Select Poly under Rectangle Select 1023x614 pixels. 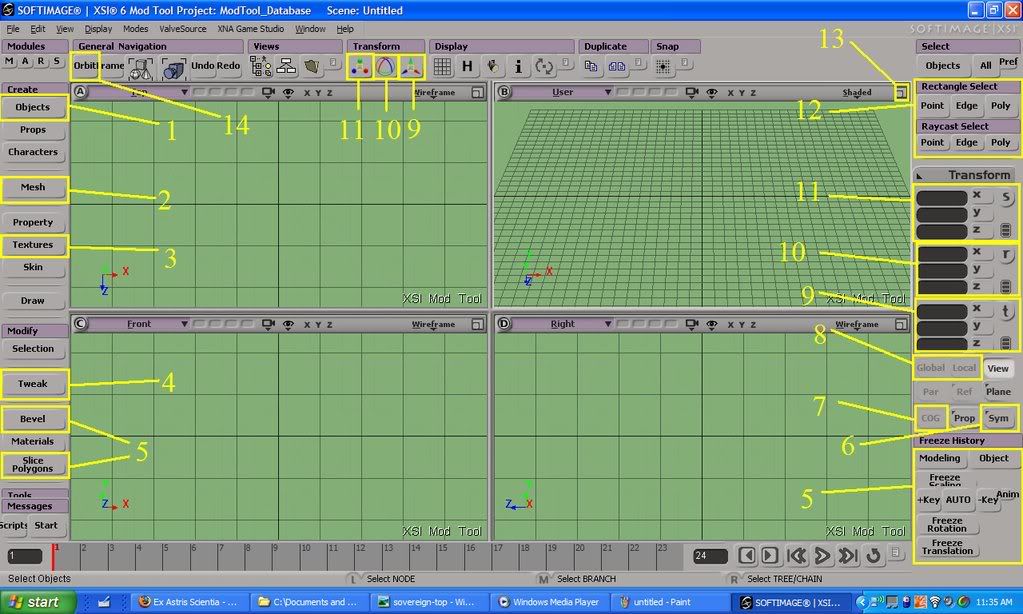[x=1000, y=106]
